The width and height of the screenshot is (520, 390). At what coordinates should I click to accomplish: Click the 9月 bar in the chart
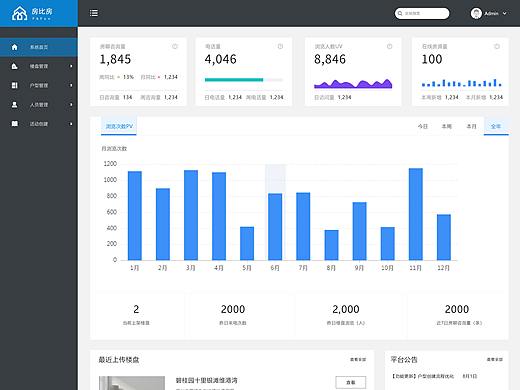359,231
